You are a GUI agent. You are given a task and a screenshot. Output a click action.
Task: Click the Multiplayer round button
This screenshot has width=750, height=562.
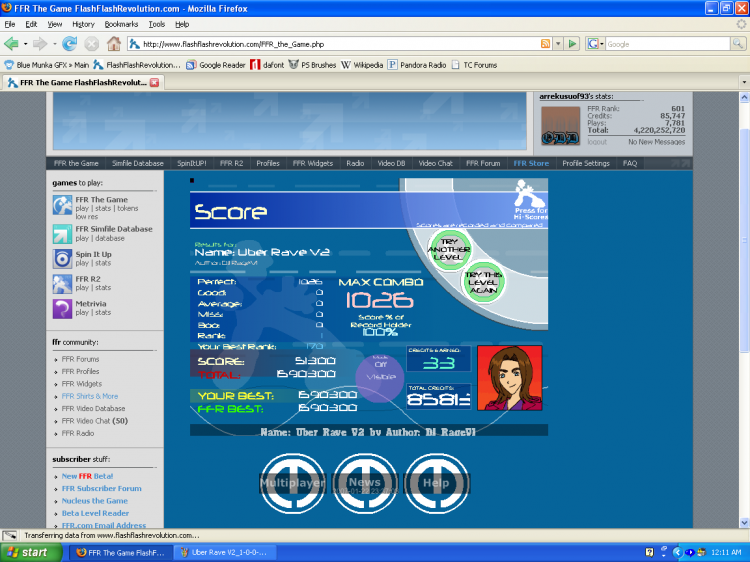click(292, 483)
